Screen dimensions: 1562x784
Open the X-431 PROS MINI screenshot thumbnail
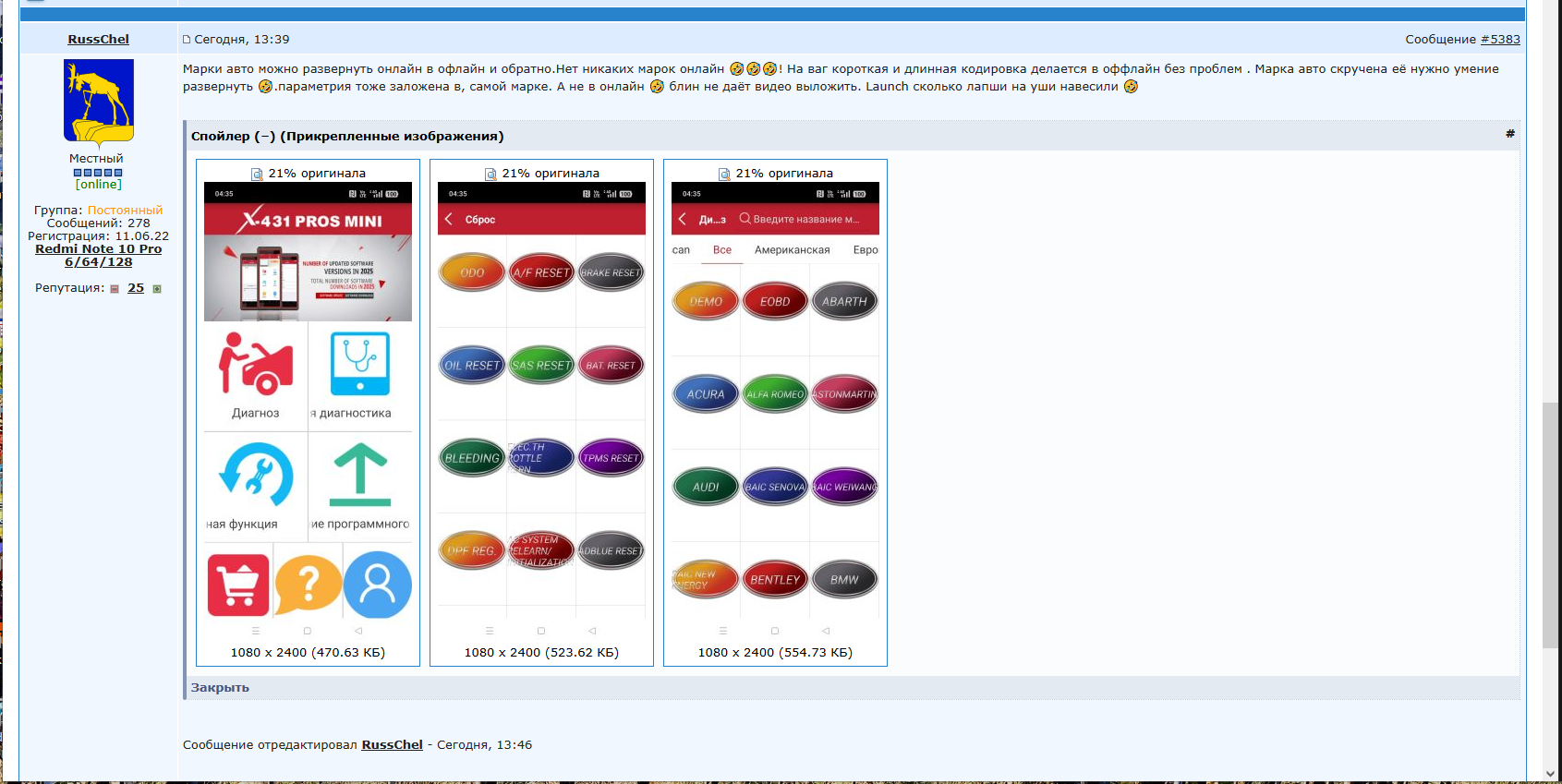(308, 412)
